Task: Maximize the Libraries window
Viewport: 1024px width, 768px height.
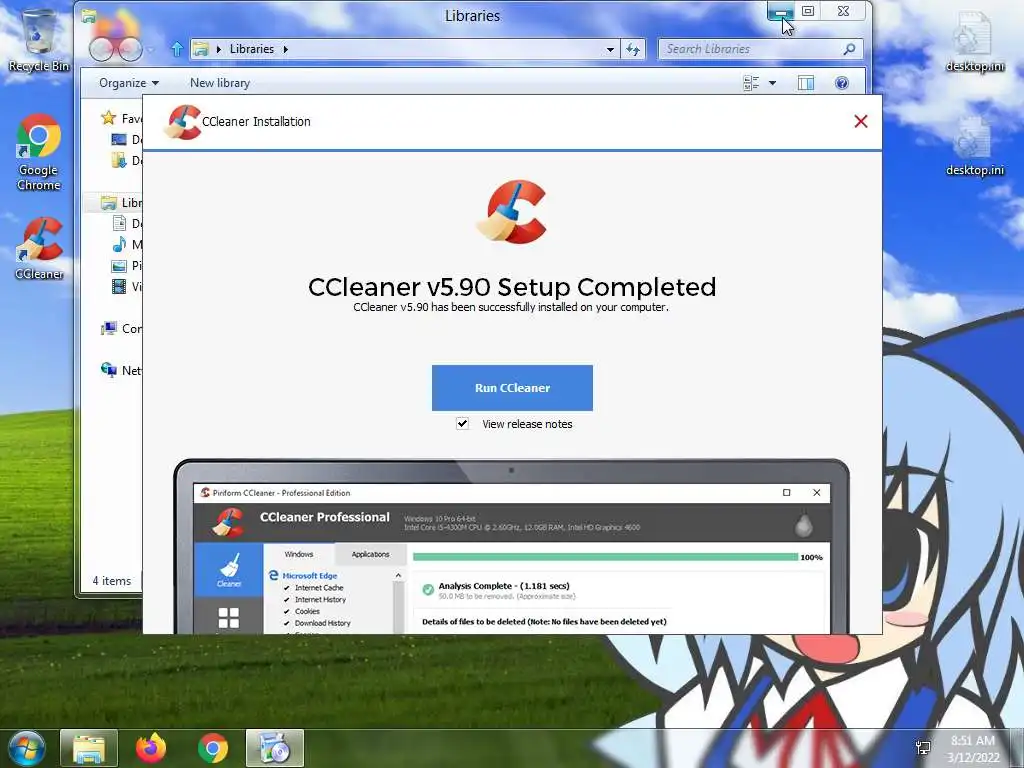Action: click(x=808, y=11)
